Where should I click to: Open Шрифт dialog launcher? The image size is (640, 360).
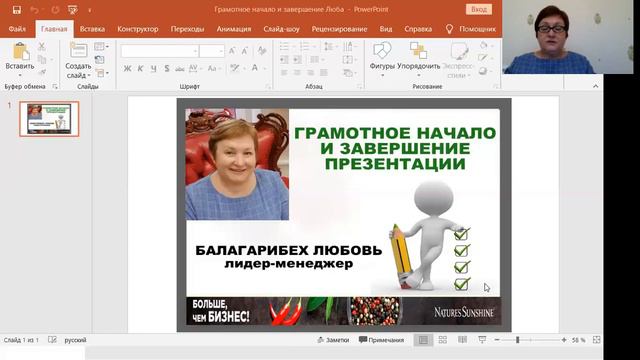[268, 87]
